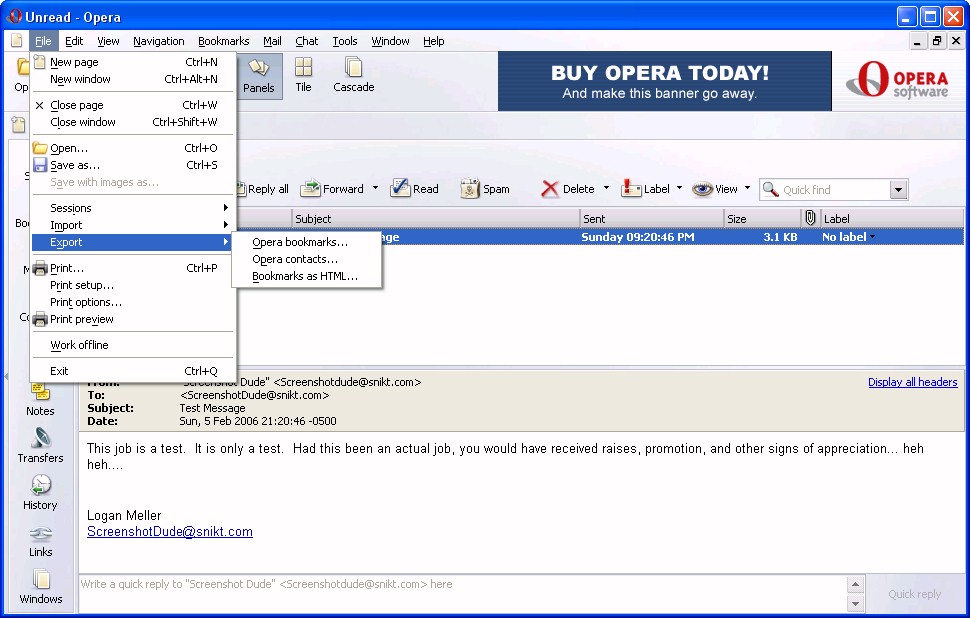
Task: Expand the Delete button dropdown arrow
Action: [606, 188]
